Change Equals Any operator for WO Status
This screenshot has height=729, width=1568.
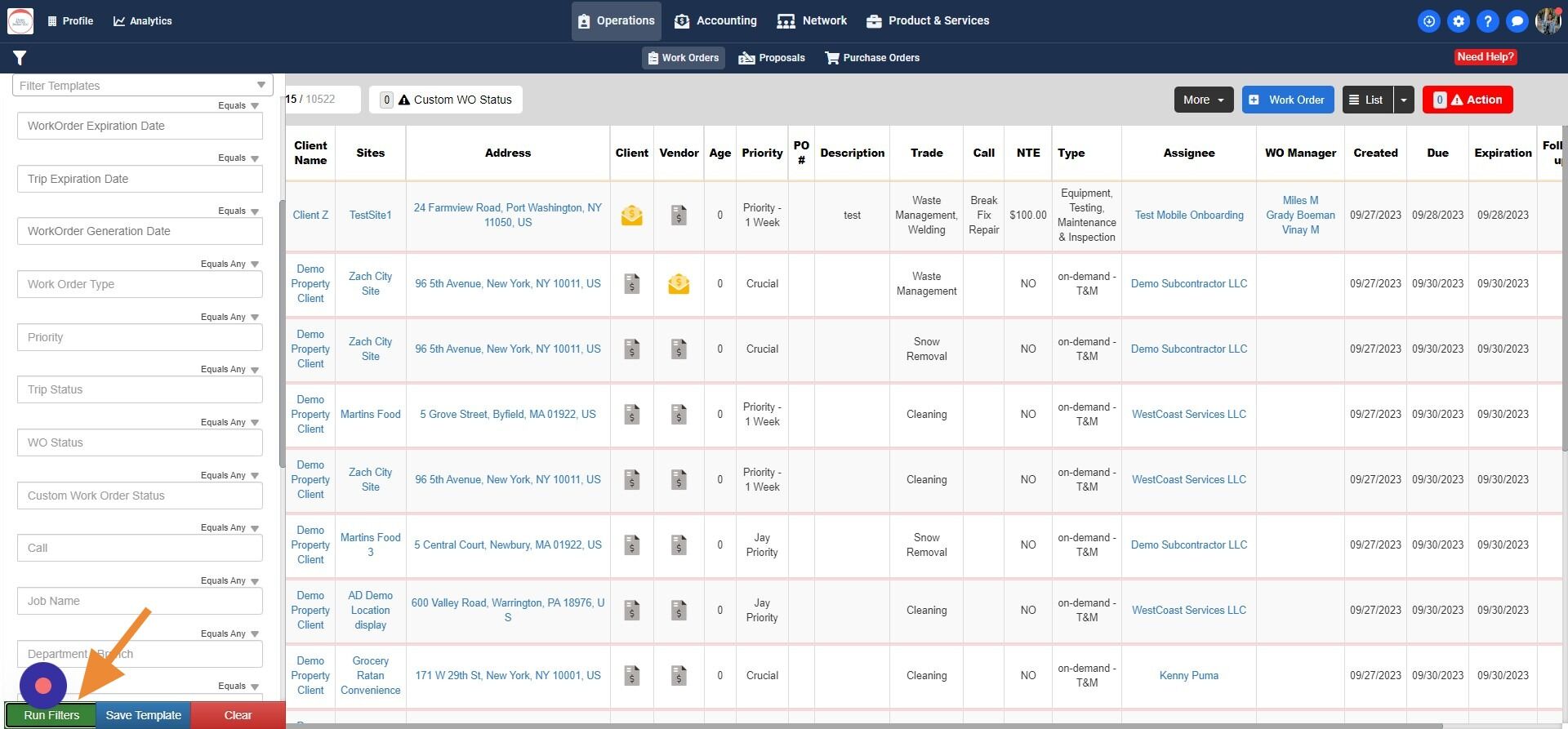[230, 423]
